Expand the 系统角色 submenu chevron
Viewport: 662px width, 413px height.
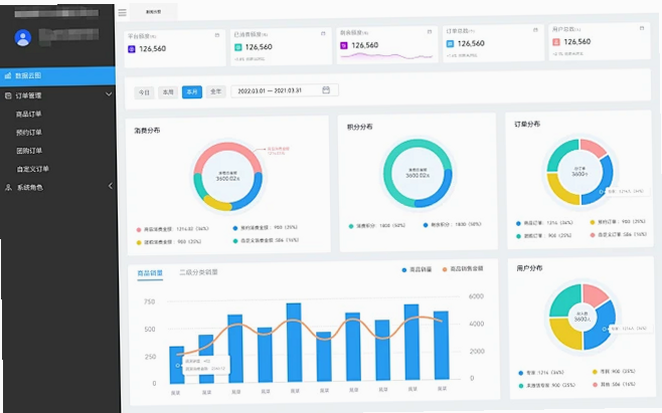(x=110, y=186)
